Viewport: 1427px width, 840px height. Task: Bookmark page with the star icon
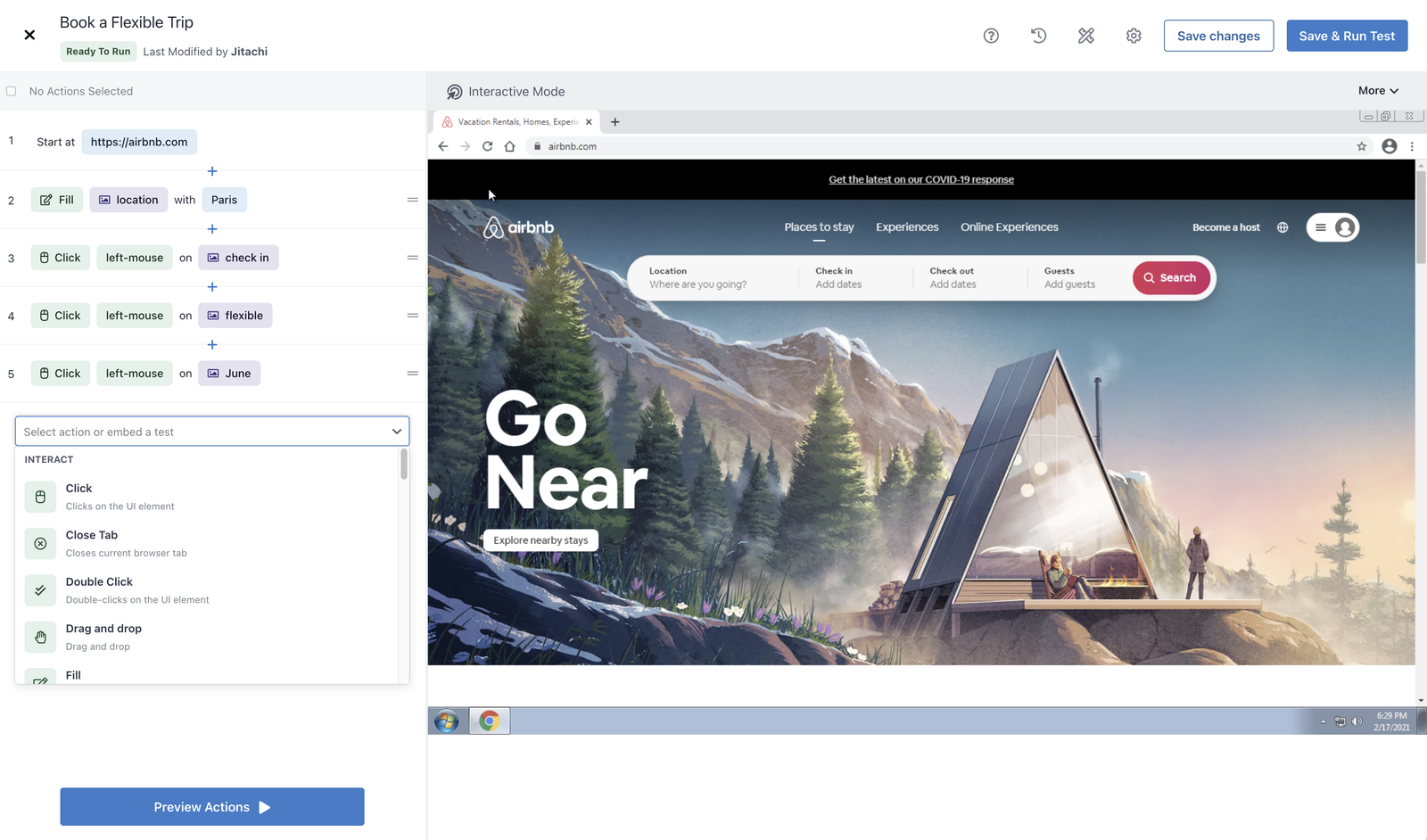pyautogui.click(x=1362, y=146)
